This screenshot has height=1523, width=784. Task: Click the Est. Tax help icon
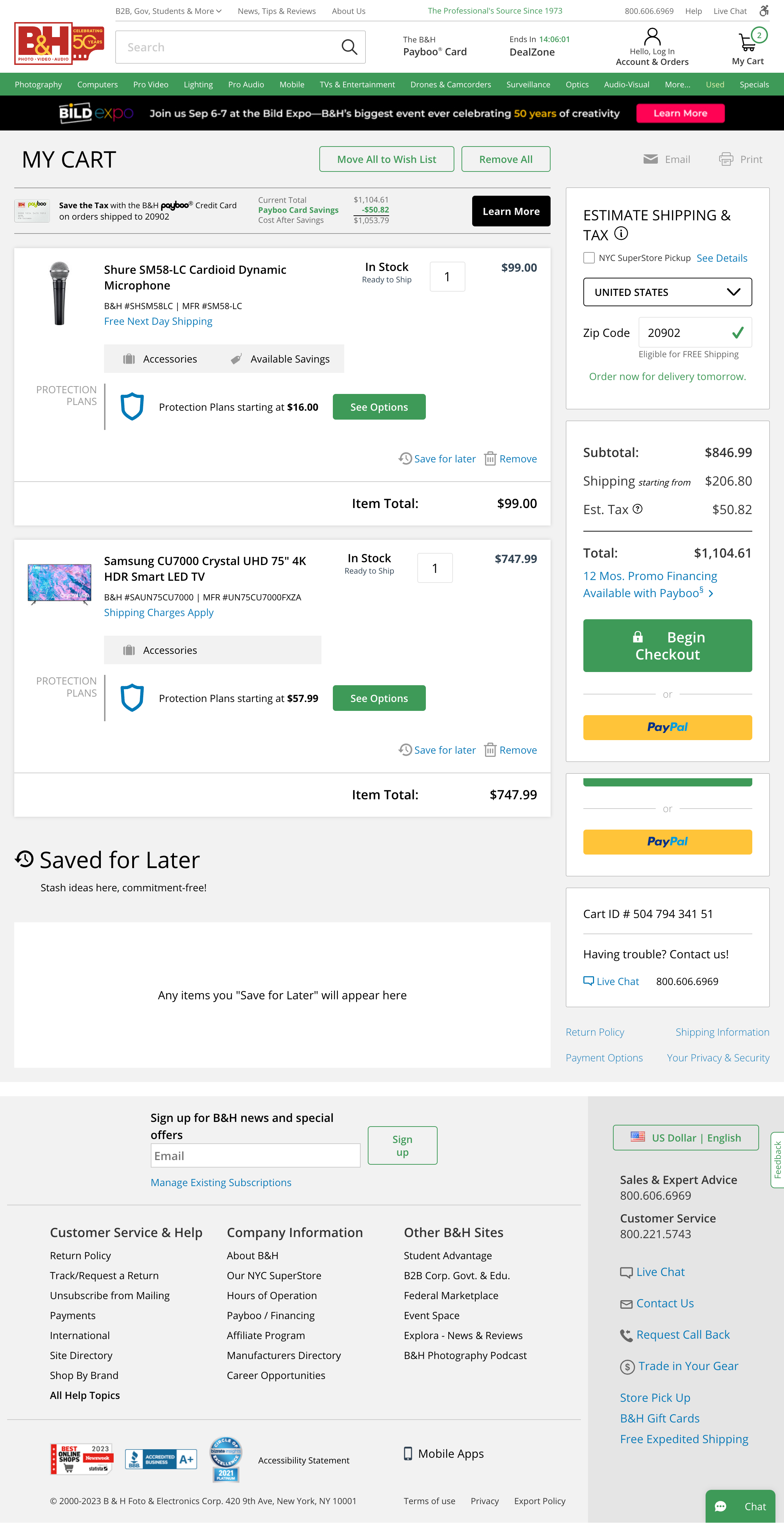click(638, 509)
